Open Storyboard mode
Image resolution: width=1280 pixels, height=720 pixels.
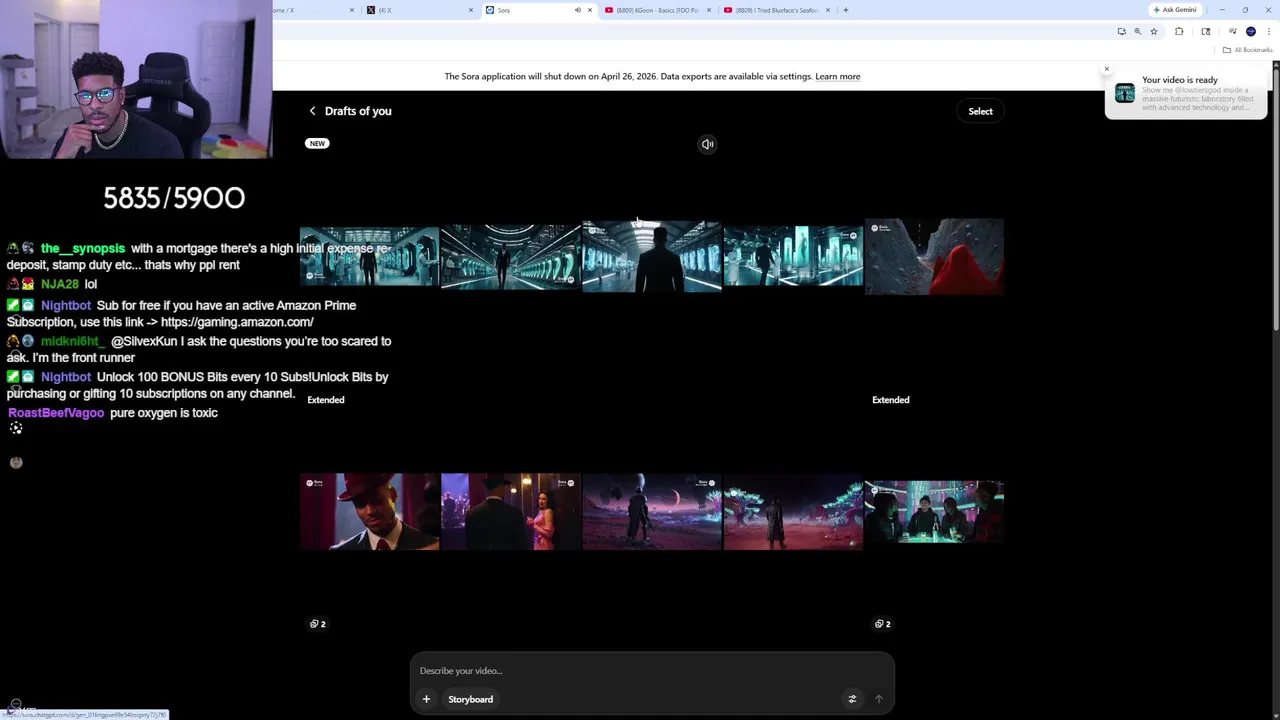click(470, 699)
